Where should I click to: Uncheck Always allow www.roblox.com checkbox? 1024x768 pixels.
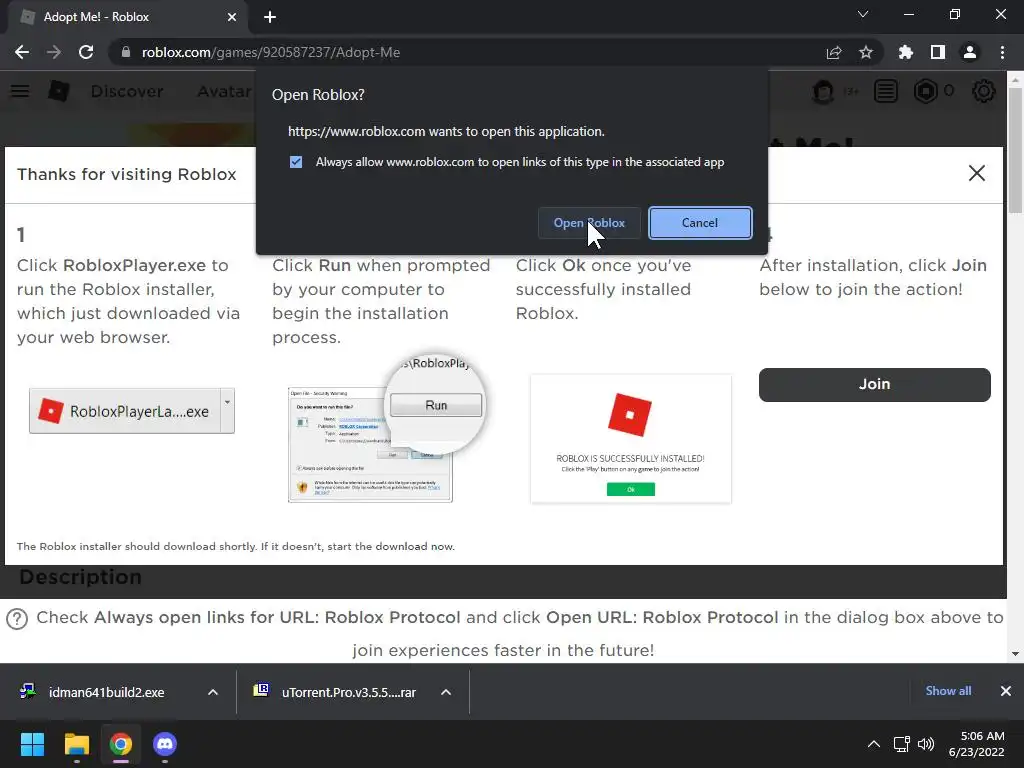296,162
